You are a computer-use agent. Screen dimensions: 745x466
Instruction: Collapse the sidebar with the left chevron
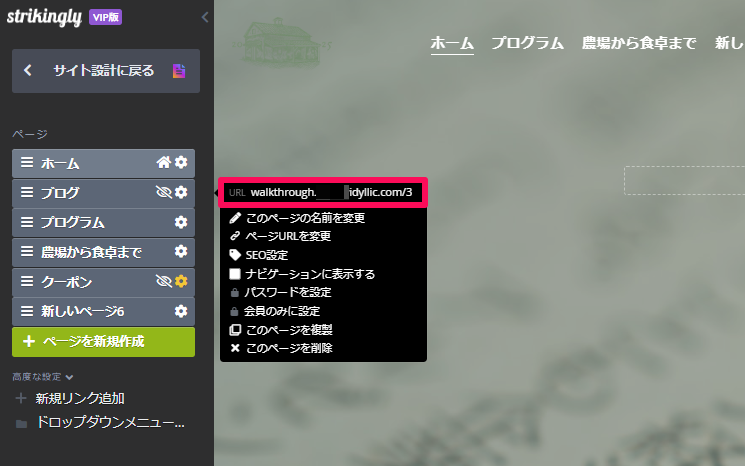pyautogui.click(x=205, y=18)
